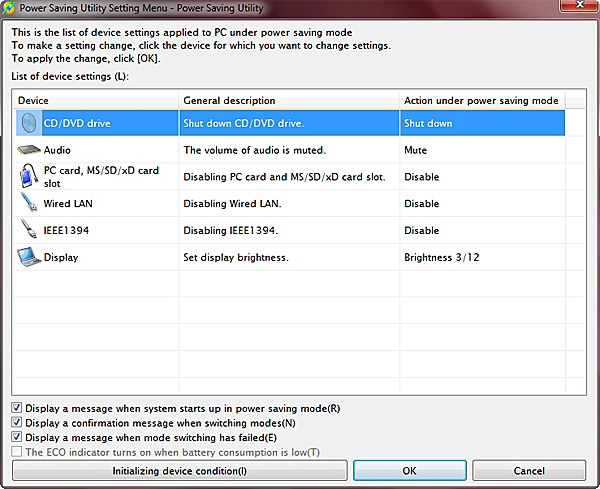Click the Device column header
The height and width of the screenshot is (489, 600).
96,100
